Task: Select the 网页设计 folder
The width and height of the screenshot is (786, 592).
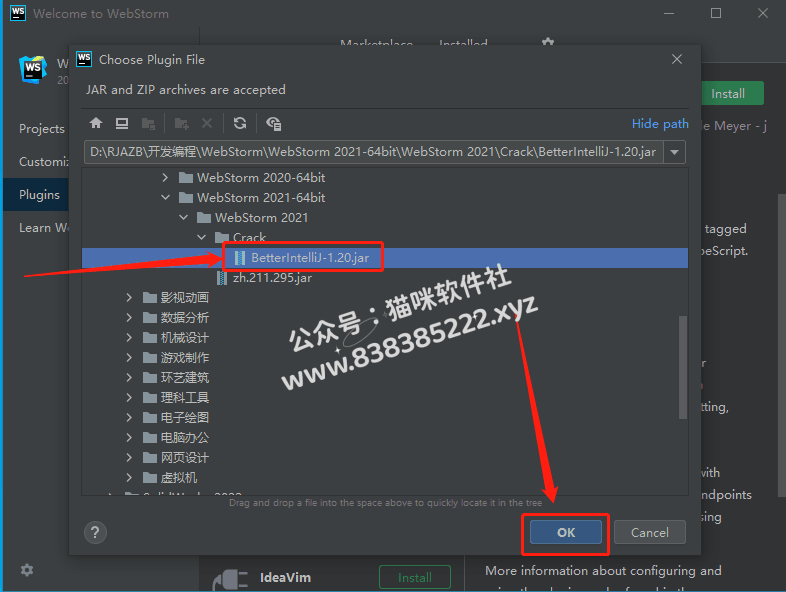Action: pyautogui.click(x=176, y=458)
